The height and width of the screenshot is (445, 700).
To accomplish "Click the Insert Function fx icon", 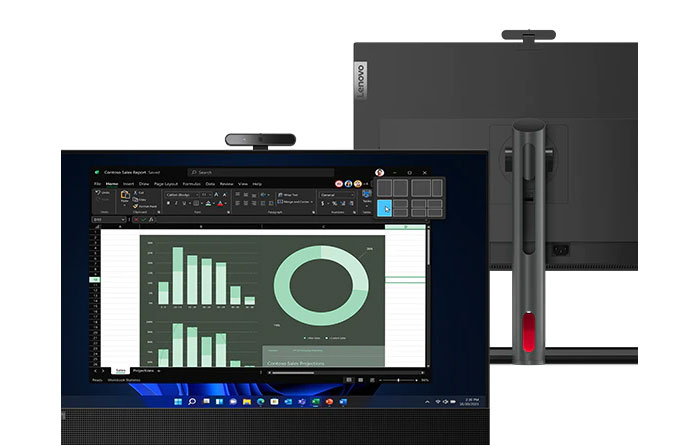I will coord(151,220).
